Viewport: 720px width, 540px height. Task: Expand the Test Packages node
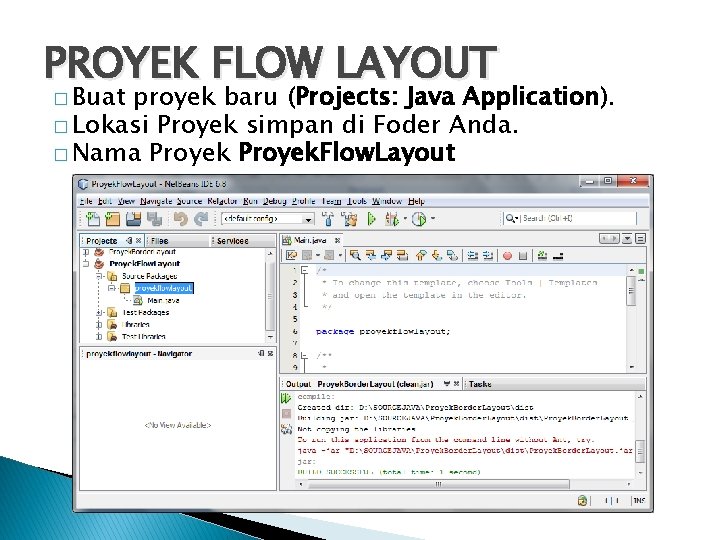pyautogui.click(x=99, y=312)
